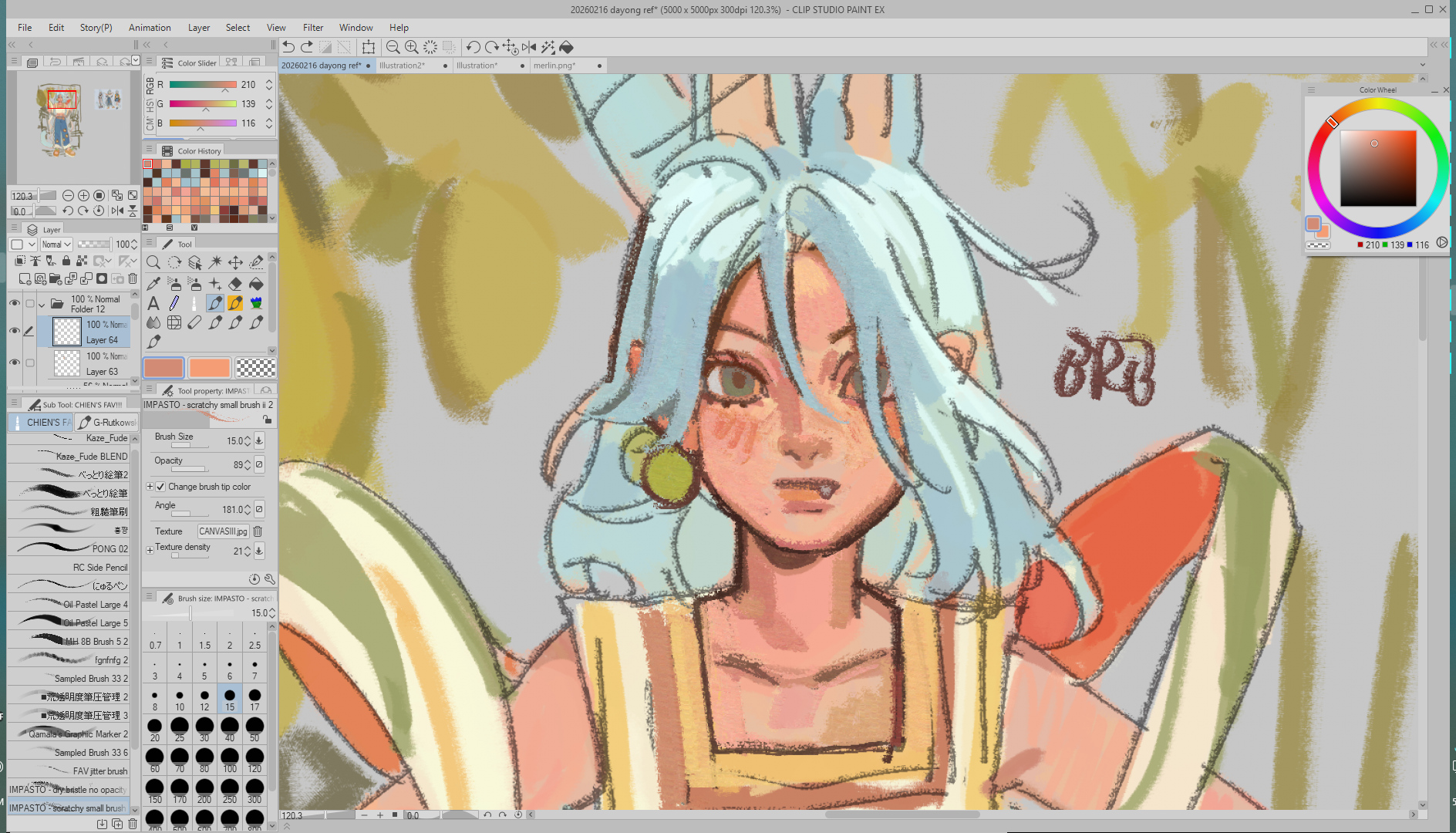This screenshot has width=1456, height=833.
Task: Uncheck Change brush tip color checkbox
Action: click(160, 487)
